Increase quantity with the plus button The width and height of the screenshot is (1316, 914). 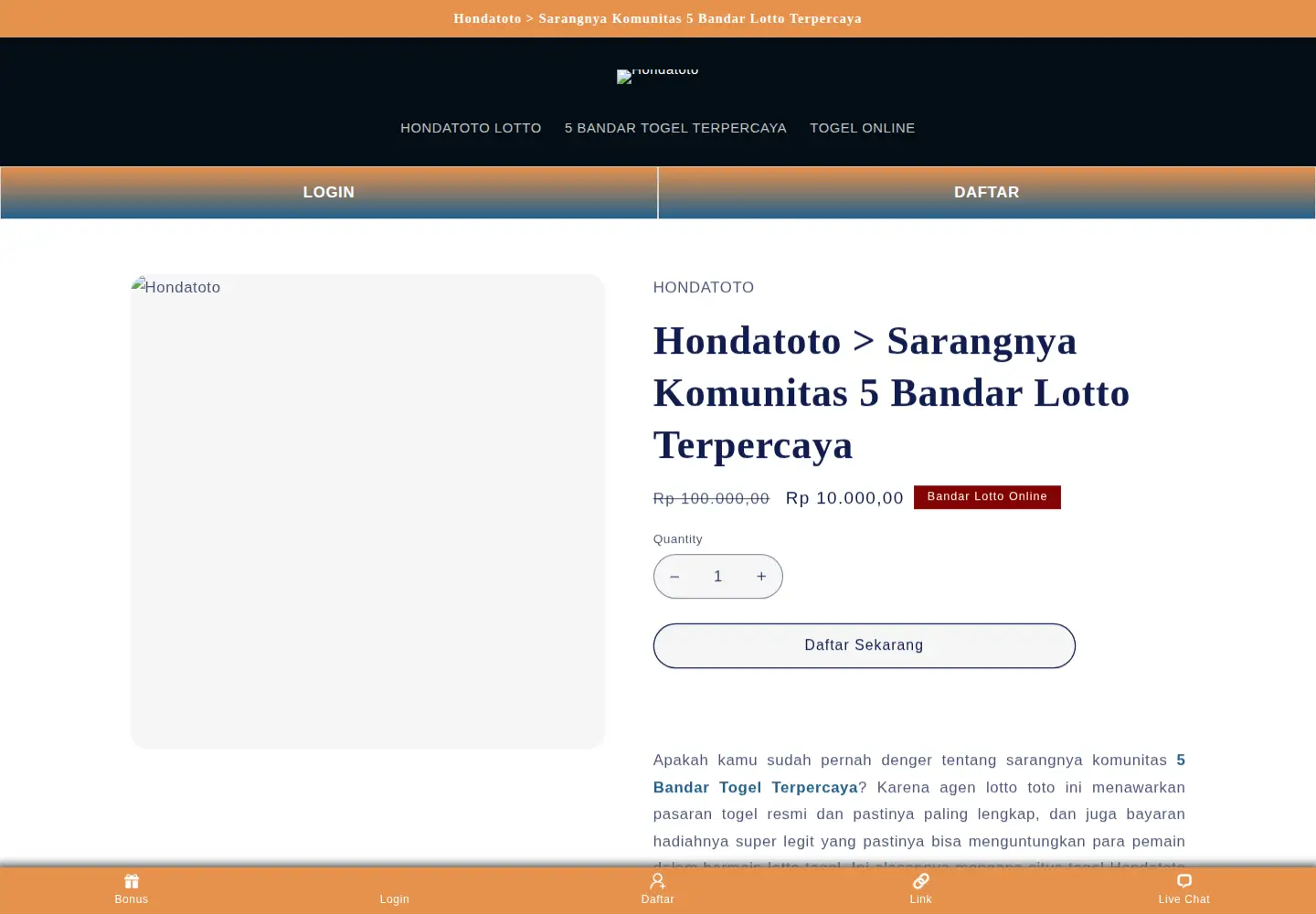761,577
